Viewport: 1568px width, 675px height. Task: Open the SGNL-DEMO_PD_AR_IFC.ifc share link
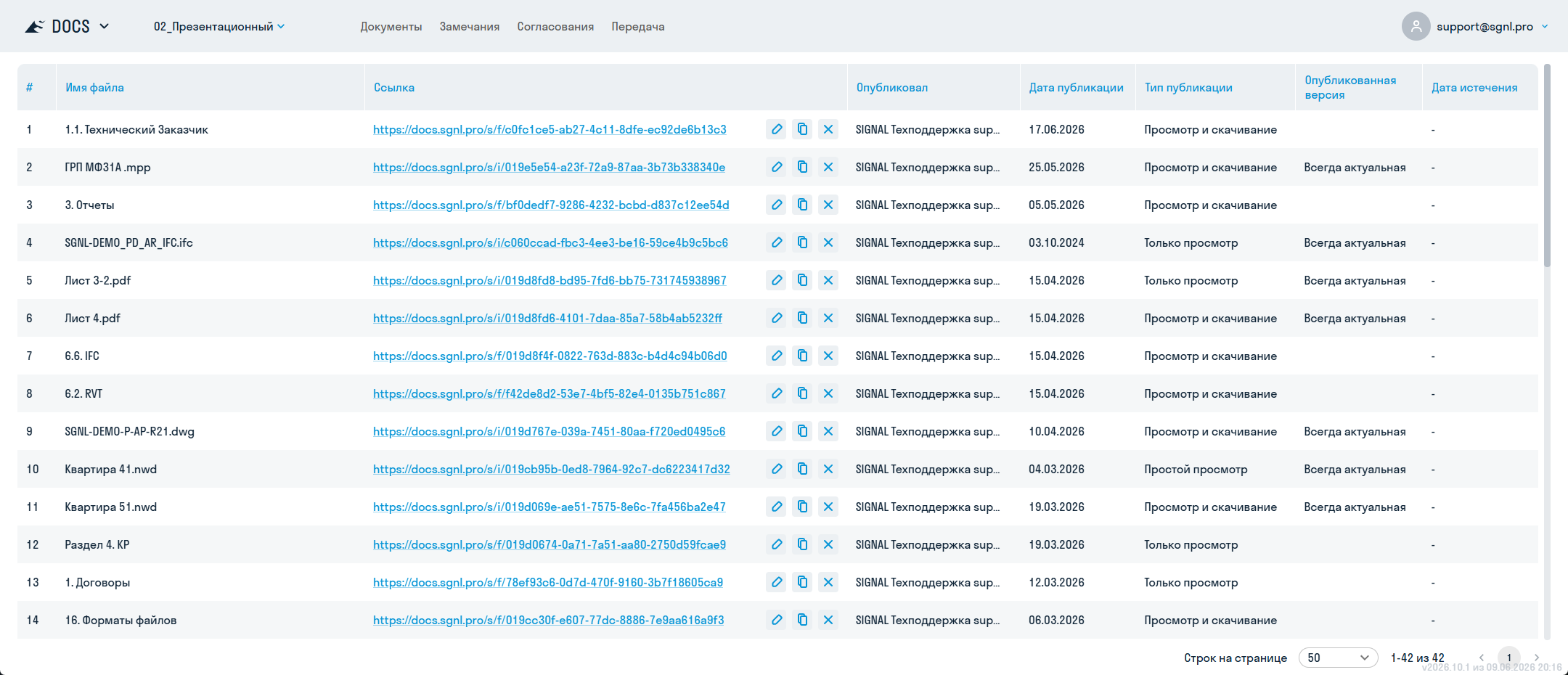tap(550, 242)
